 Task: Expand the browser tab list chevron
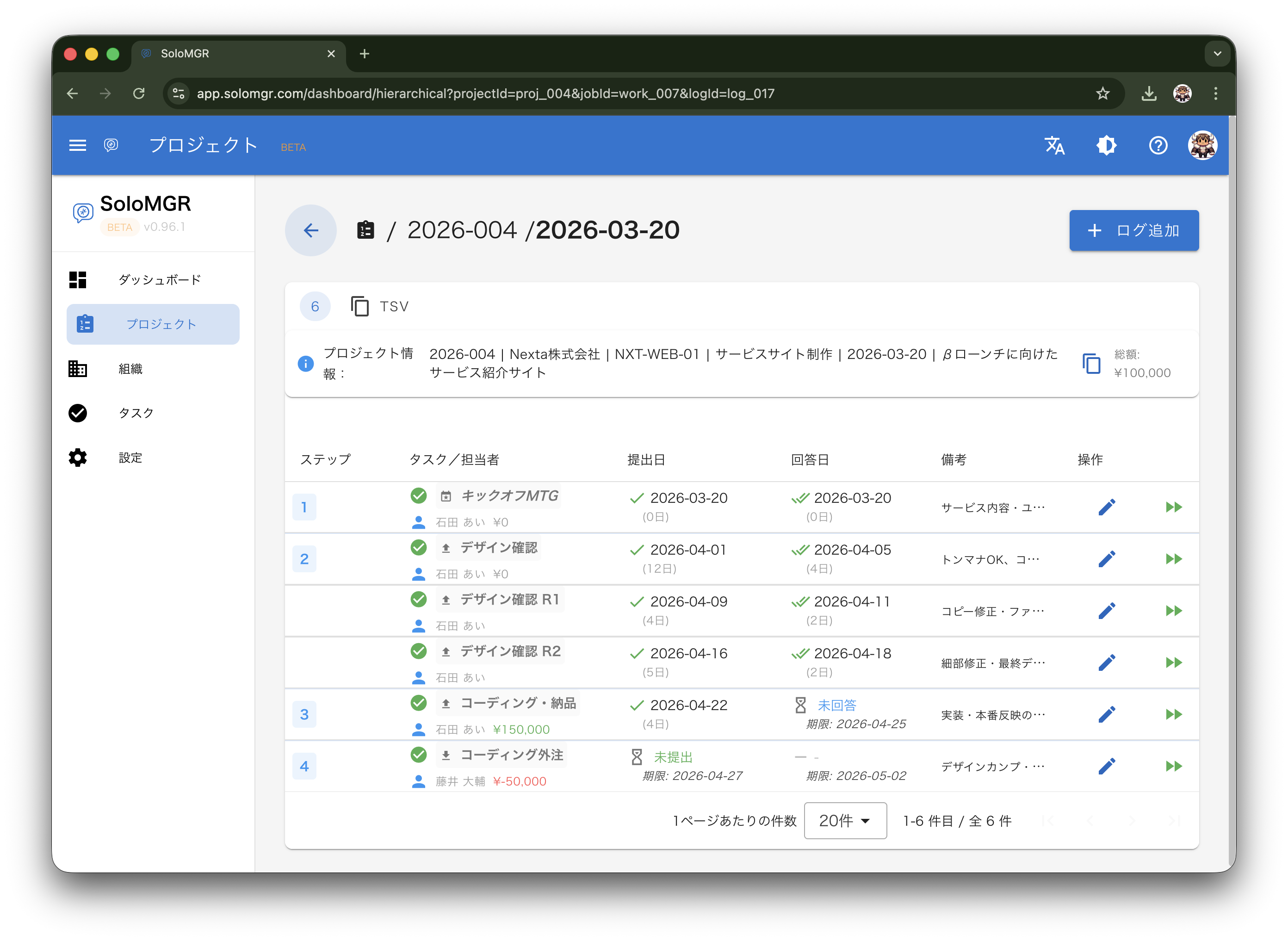click(1217, 54)
